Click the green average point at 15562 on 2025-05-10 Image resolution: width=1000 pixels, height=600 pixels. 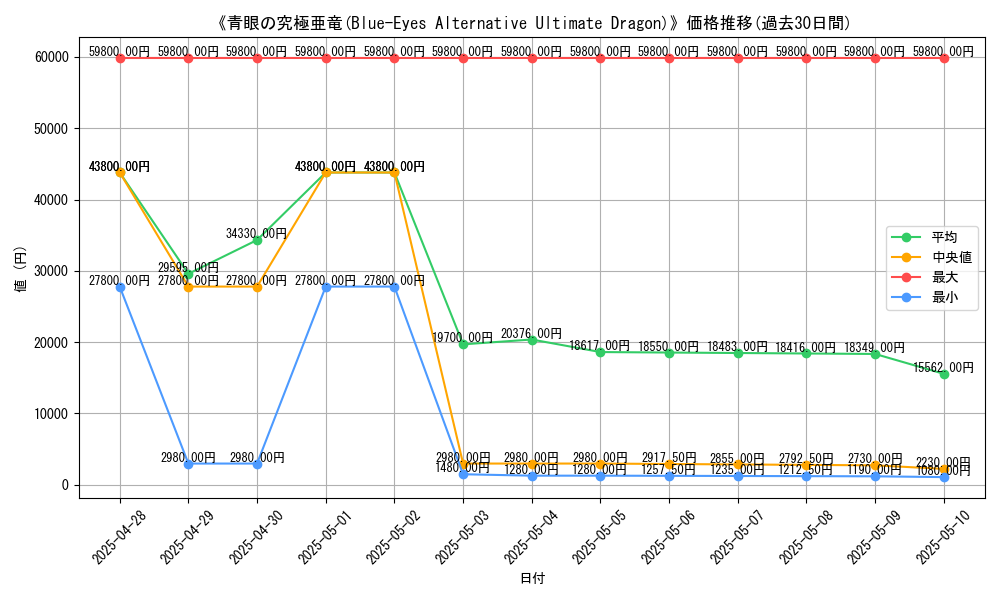tap(944, 374)
